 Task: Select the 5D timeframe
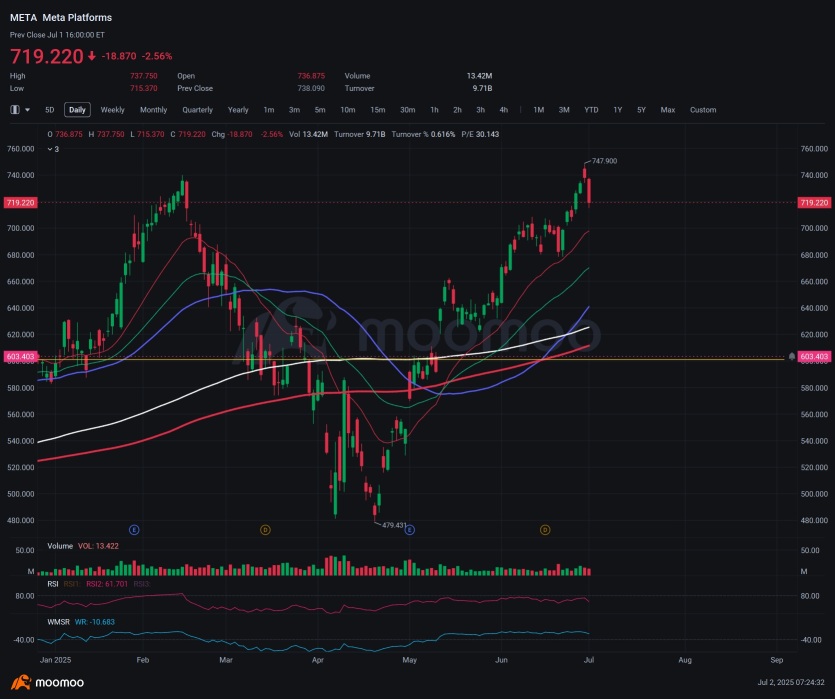(x=50, y=110)
